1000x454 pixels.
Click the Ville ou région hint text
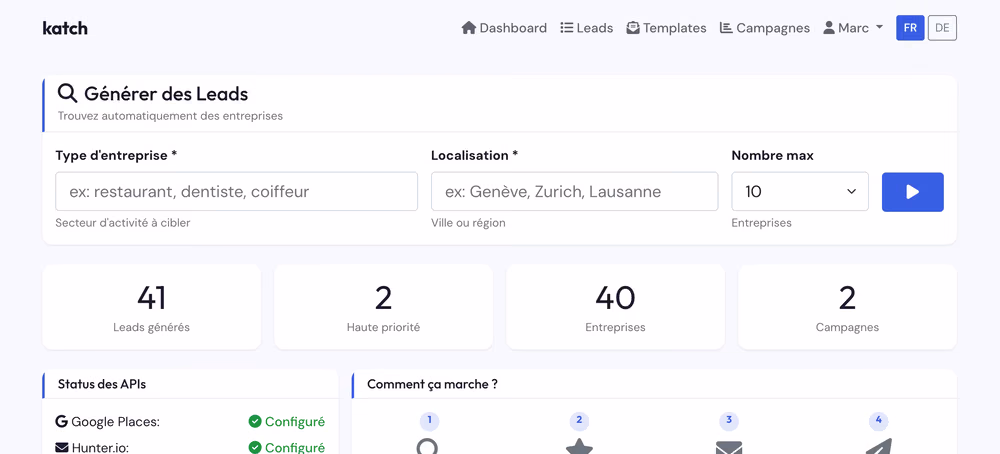(468, 223)
